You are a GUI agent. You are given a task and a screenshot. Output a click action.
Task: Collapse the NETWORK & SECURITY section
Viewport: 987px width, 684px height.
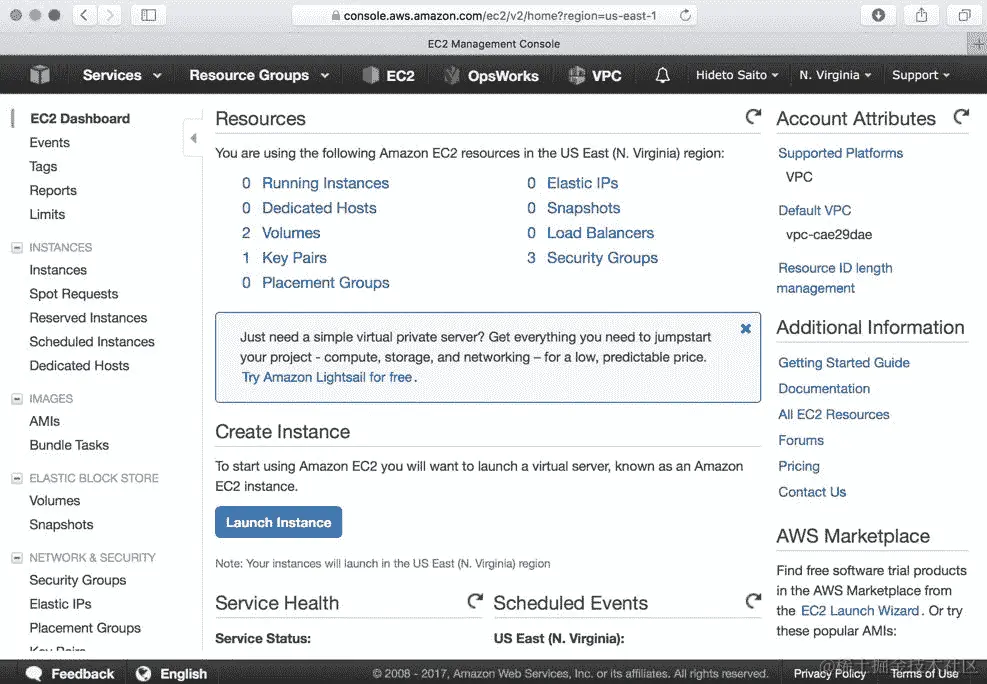coord(17,558)
